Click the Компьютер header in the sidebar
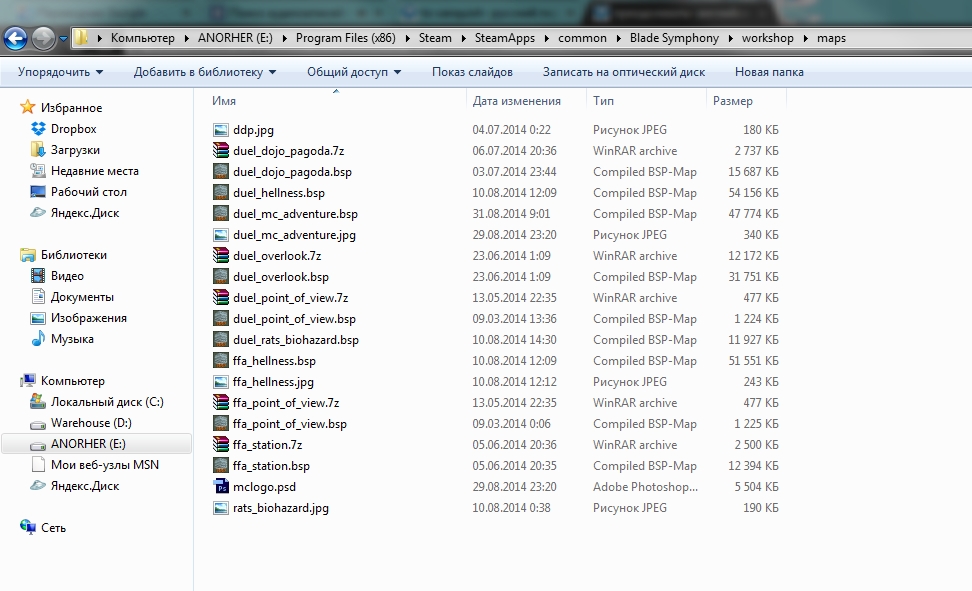This screenshot has height=591, width=972. click(x=73, y=381)
